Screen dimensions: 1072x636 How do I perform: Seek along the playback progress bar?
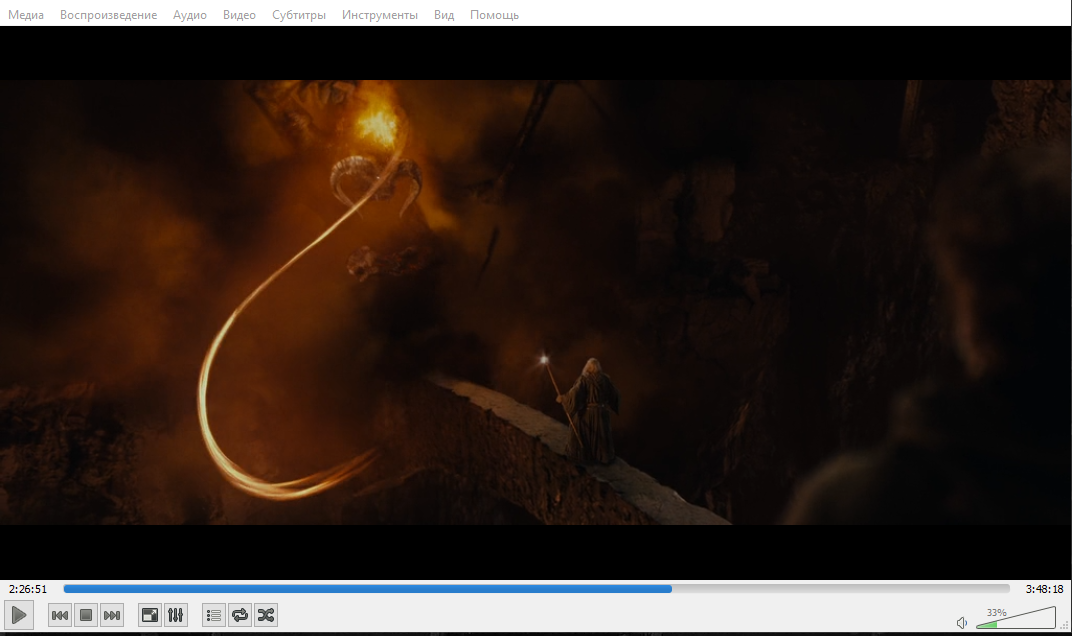tap(537, 588)
